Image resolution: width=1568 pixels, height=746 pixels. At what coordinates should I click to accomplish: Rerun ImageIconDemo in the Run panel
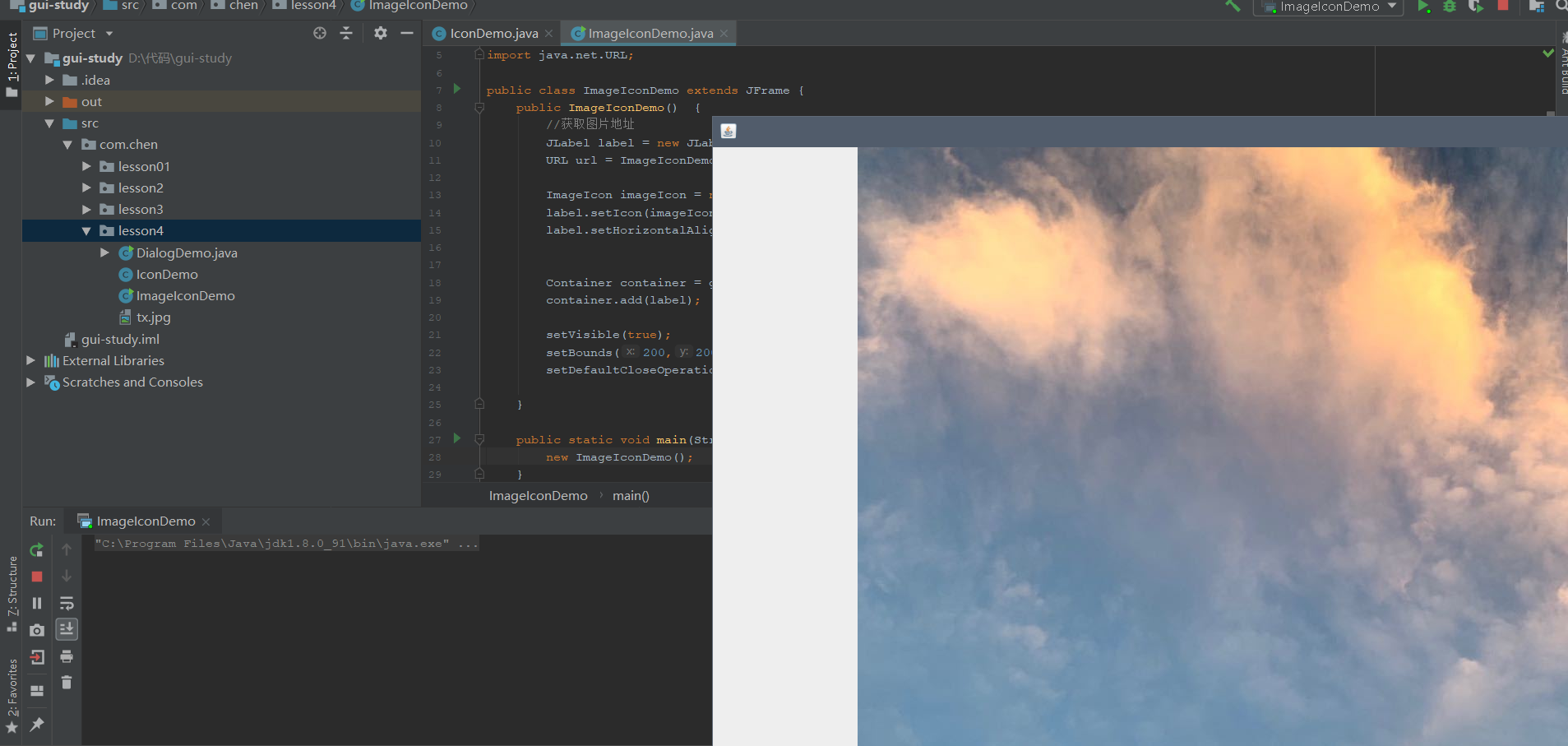37,549
